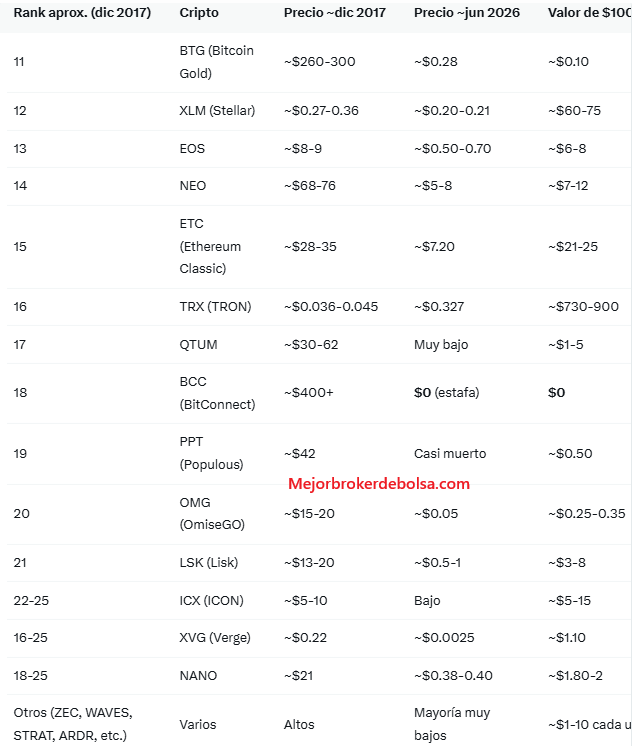Select the BTG (Bitcoin Gold) cell
The image size is (637, 746).
pyautogui.click(x=216, y=62)
